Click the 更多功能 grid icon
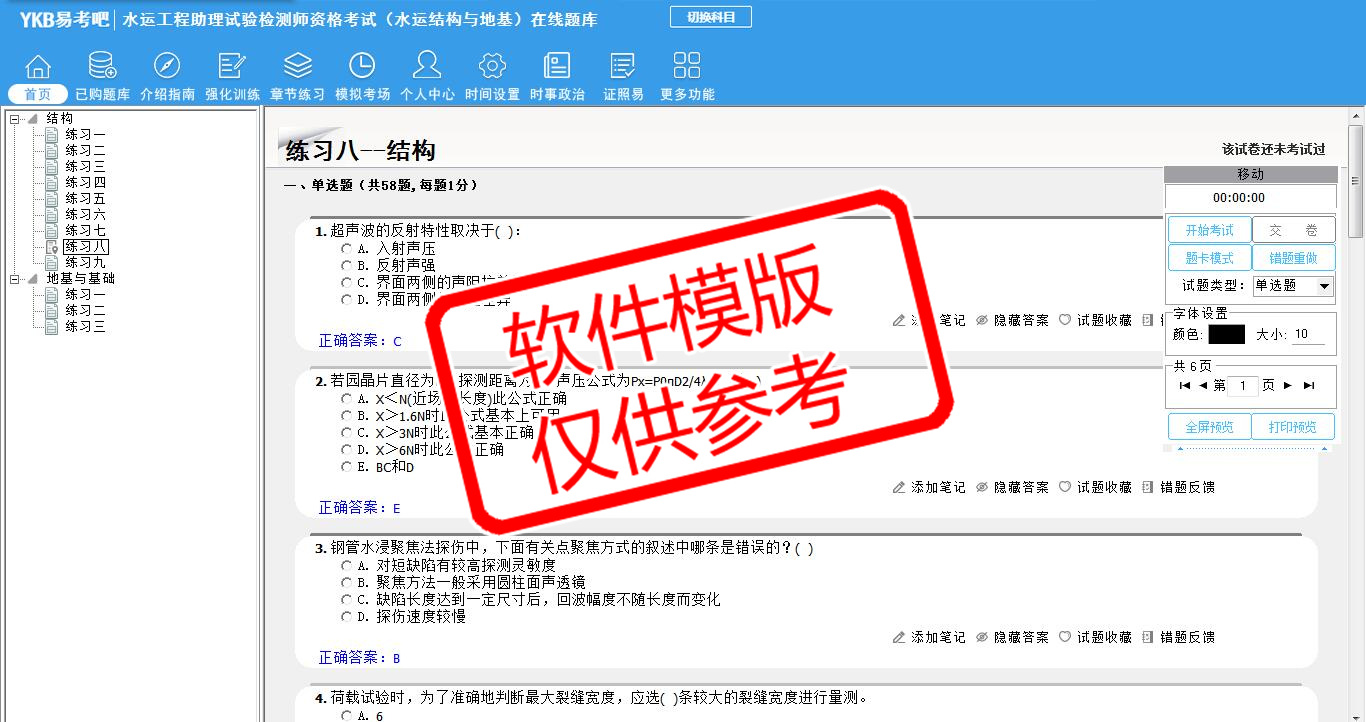 687,67
